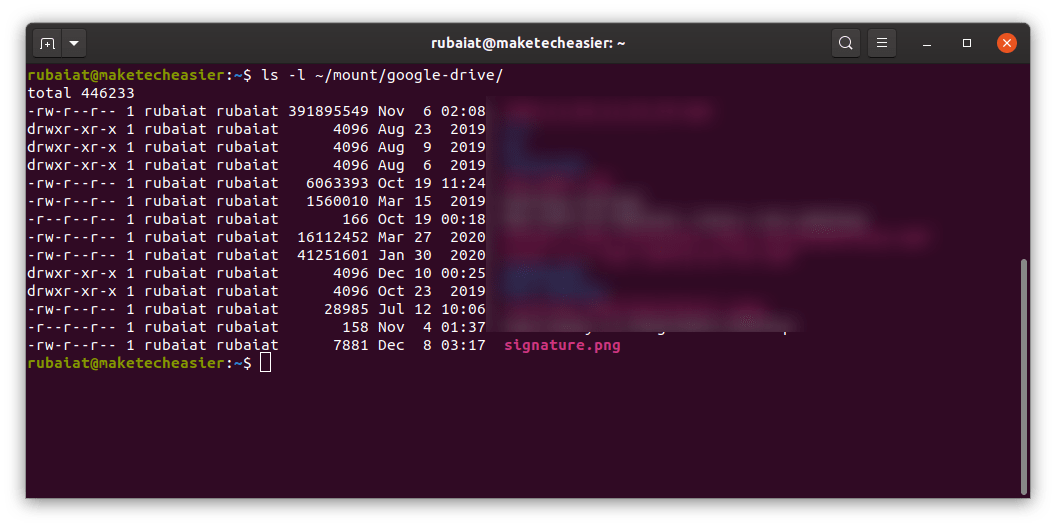Click the file size 391895549

[x=328, y=111]
